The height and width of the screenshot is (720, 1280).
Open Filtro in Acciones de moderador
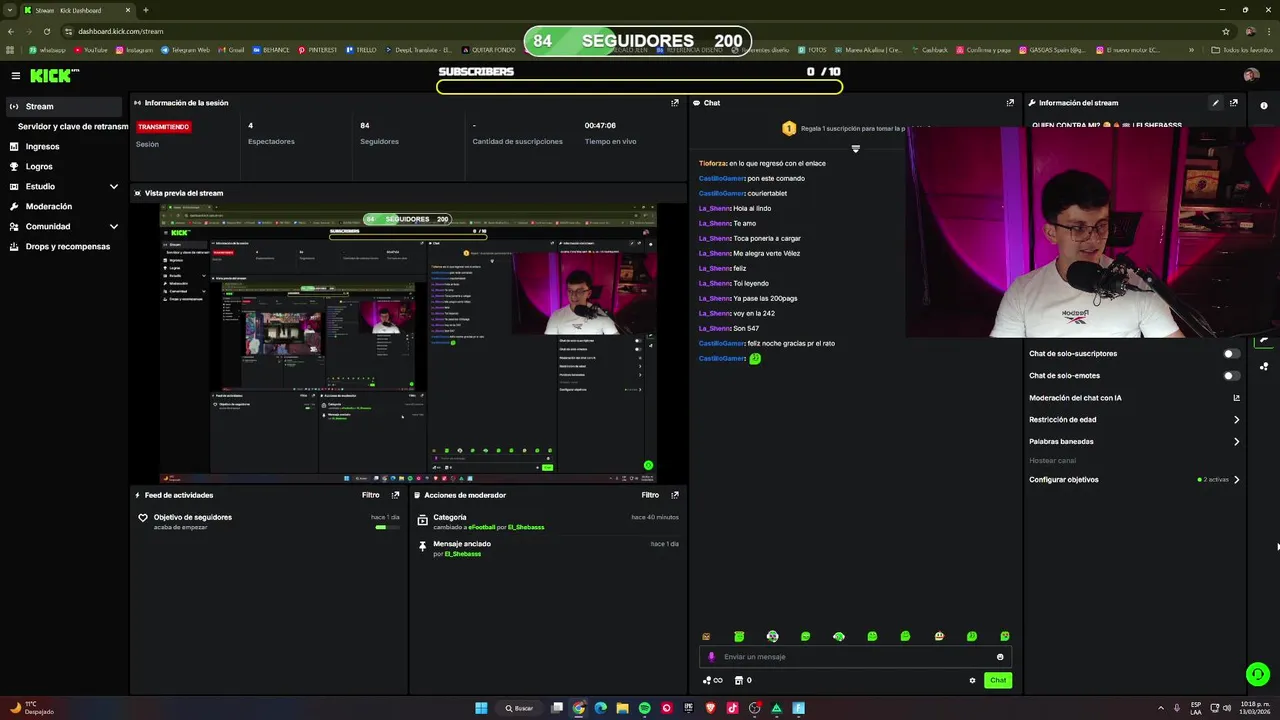650,495
